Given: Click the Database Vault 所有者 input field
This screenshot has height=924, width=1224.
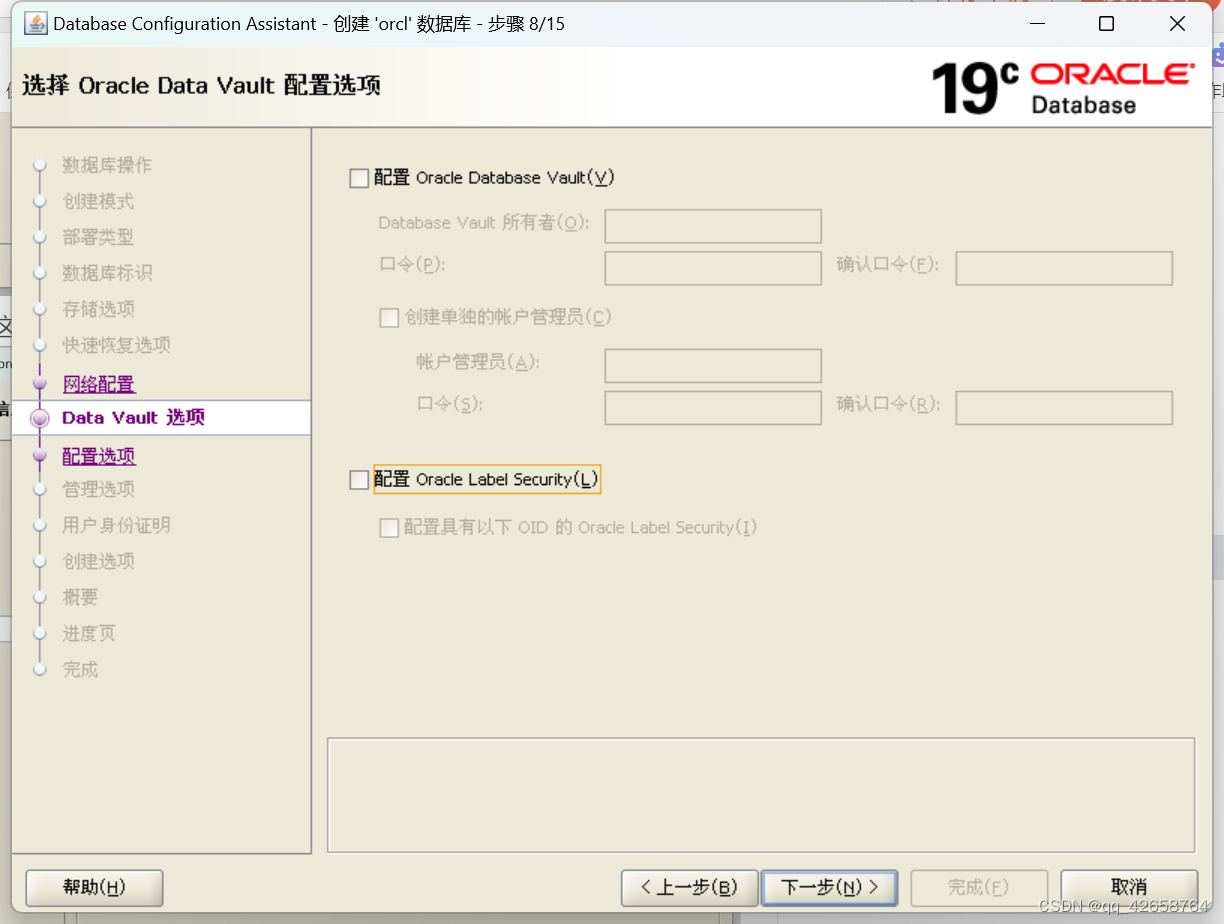Looking at the screenshot, I should [x=713, y=226].
